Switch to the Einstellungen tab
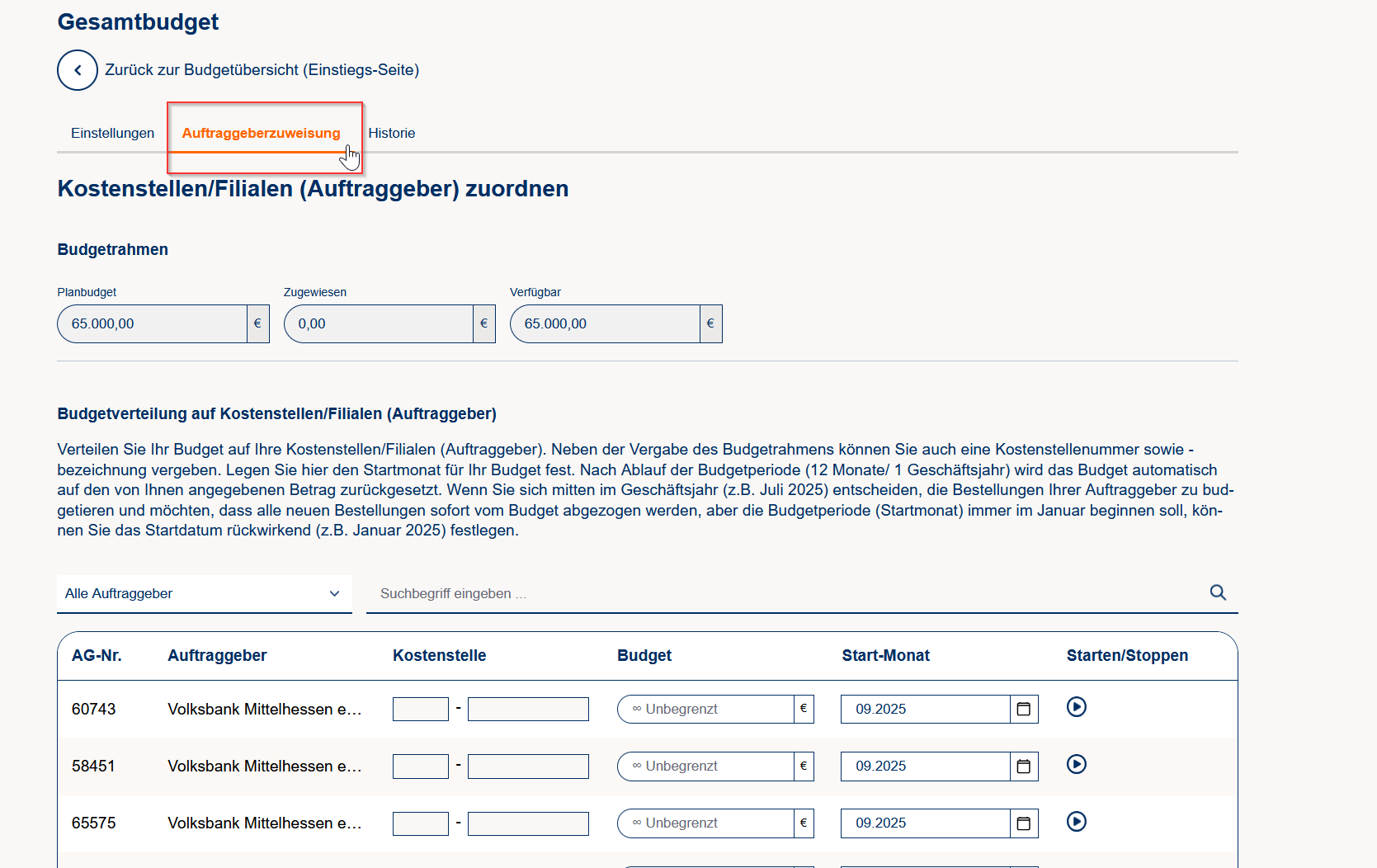Screen dimensions: 1377x868 tap(112, 133)
